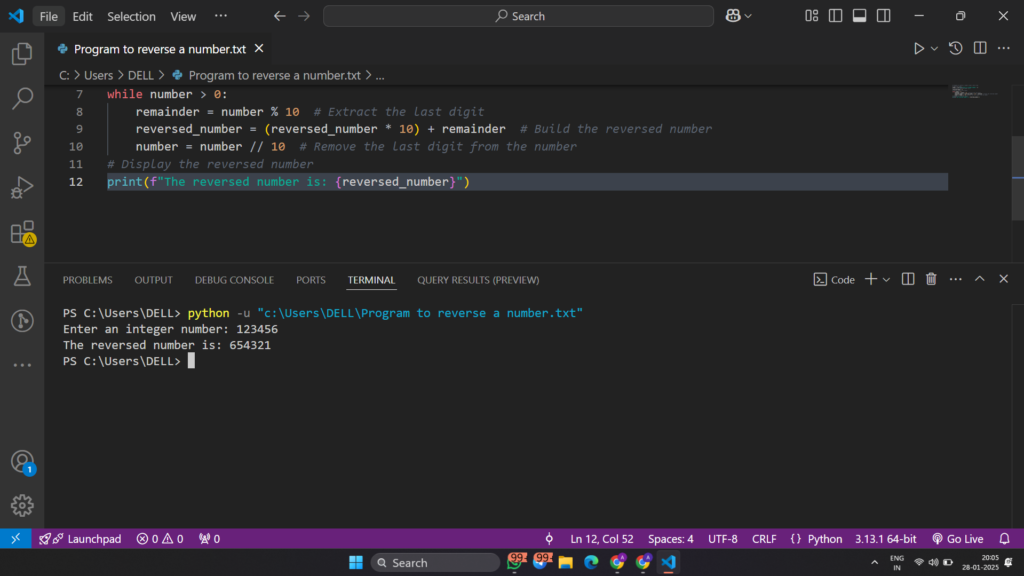Open the Live Share clock-like sidebar icon
This screenshot has height=576, width=1024.
pyautogui.click(x=22, y=321)
